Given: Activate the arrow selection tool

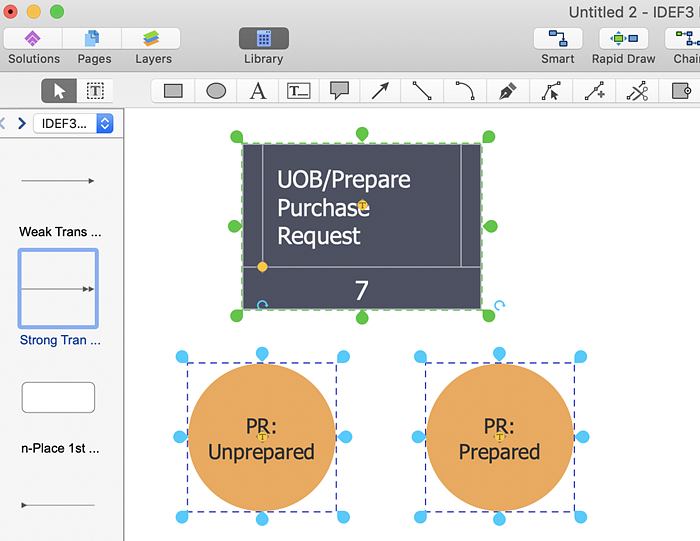Looking at the screenshot, I should tap(59, 91).
